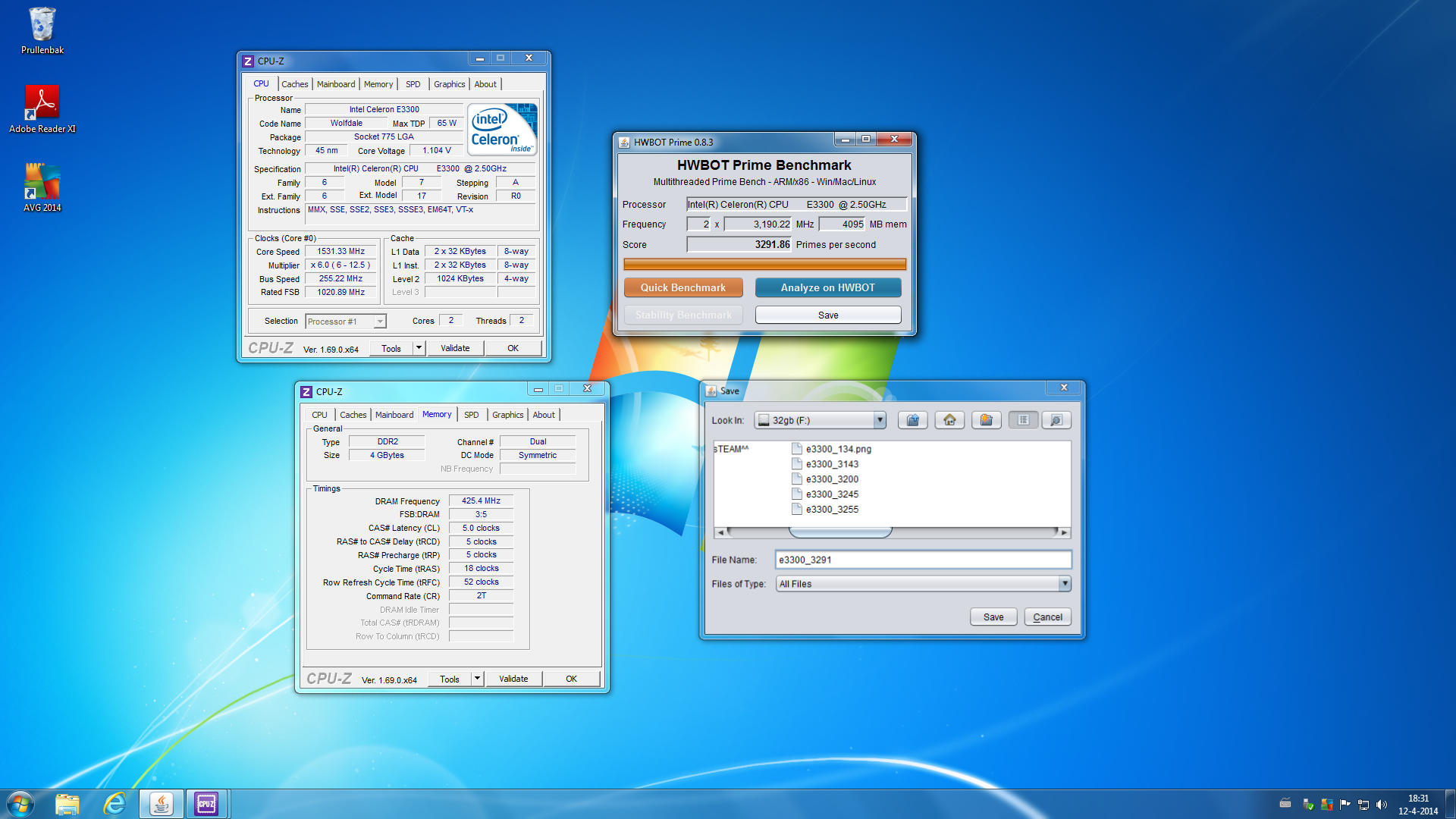This screenshot has width=1456, height=819.
Task: Click Tools button in upper CPU-Z window
Action: (x=391, y=348)
